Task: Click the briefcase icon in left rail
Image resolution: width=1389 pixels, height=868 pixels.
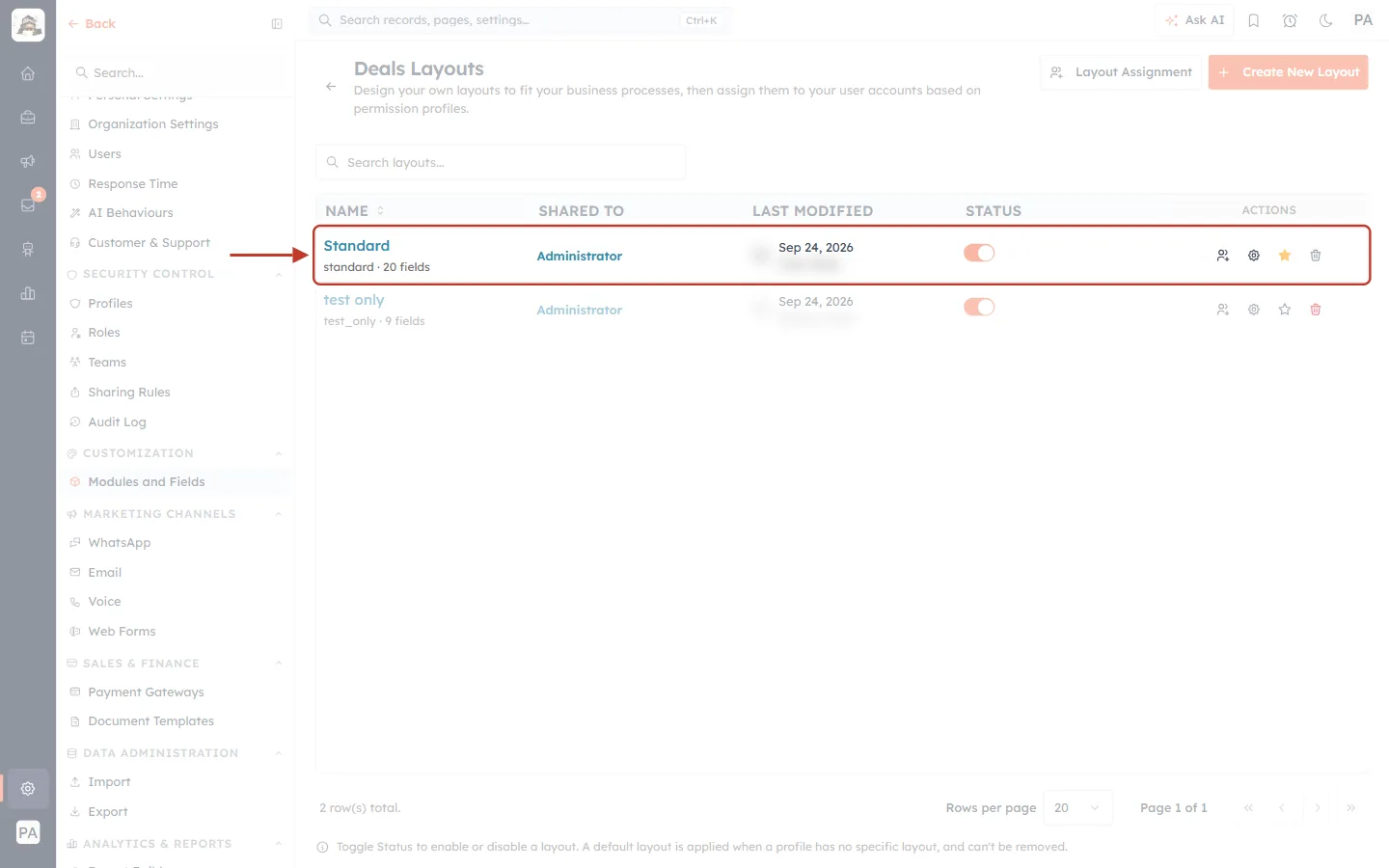Action: point(28,118)
